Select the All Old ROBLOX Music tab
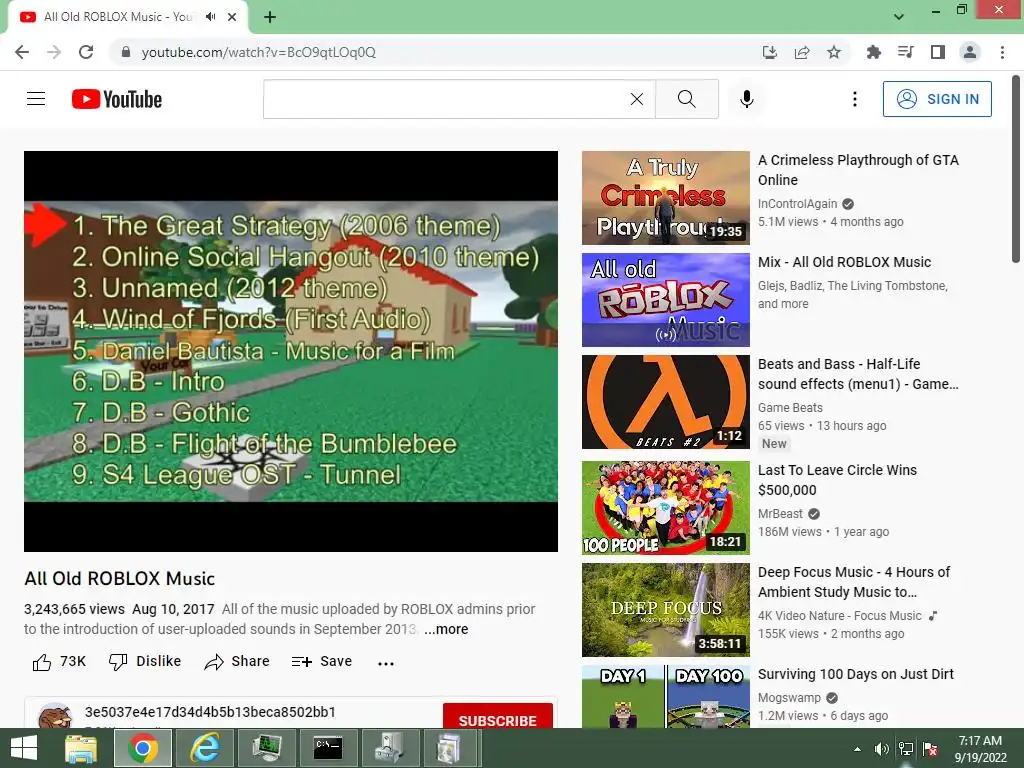 click(118, 17)
